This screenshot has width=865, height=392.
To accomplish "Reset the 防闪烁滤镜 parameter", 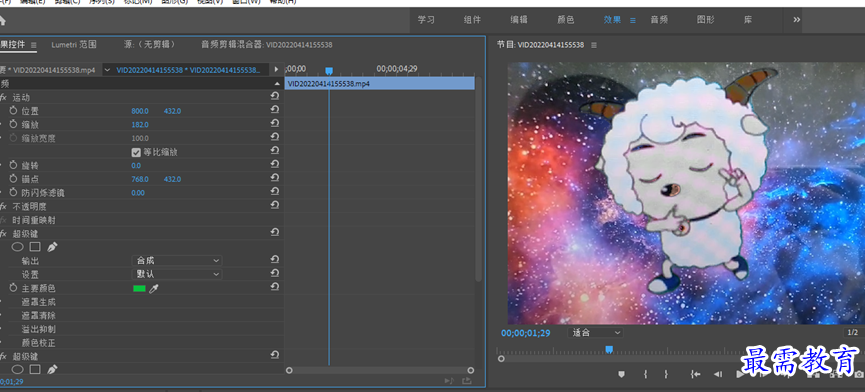I will (x=275, y=192).
